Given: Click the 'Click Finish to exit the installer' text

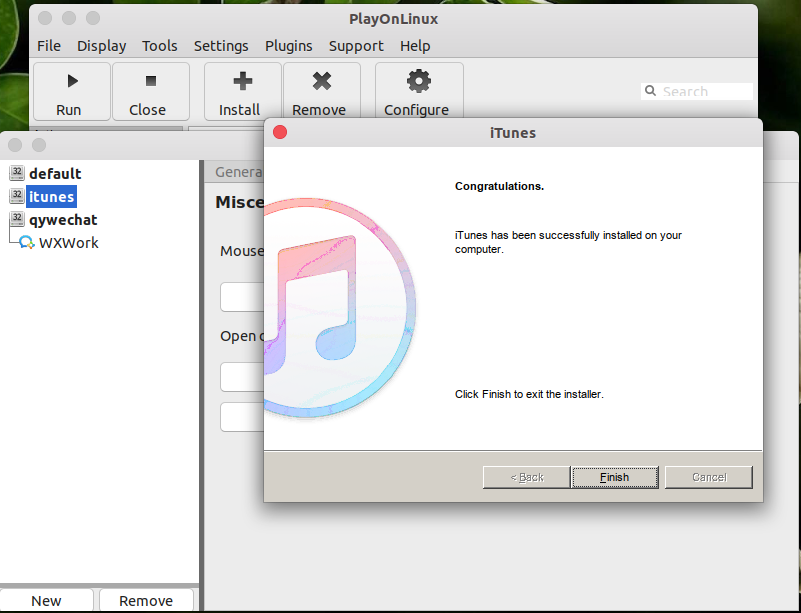Looking at the screenshot, I should pos(529,394).
